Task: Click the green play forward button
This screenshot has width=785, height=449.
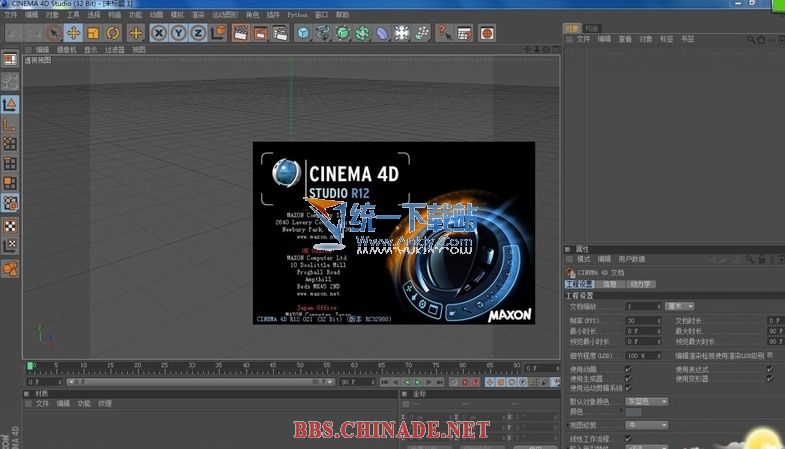Action: 417,382
